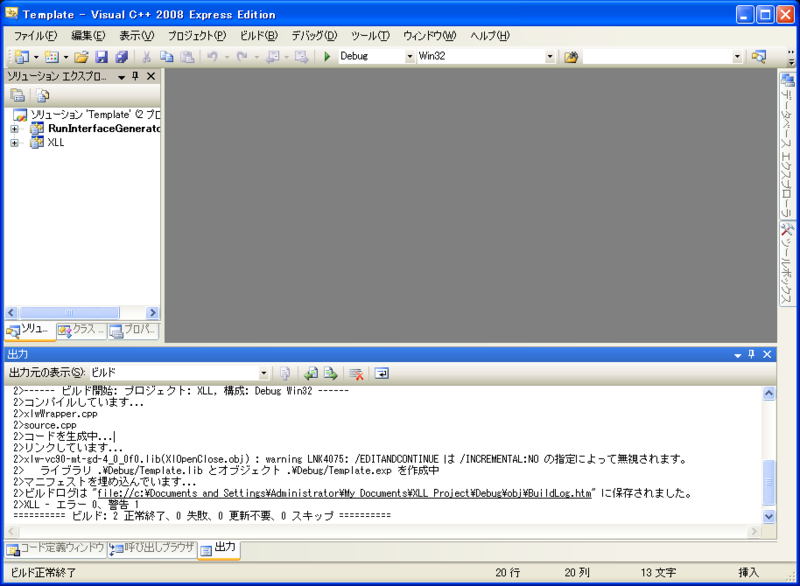Open the New Project dropdown arrow
Screen dimensions: 800x586
36,57
